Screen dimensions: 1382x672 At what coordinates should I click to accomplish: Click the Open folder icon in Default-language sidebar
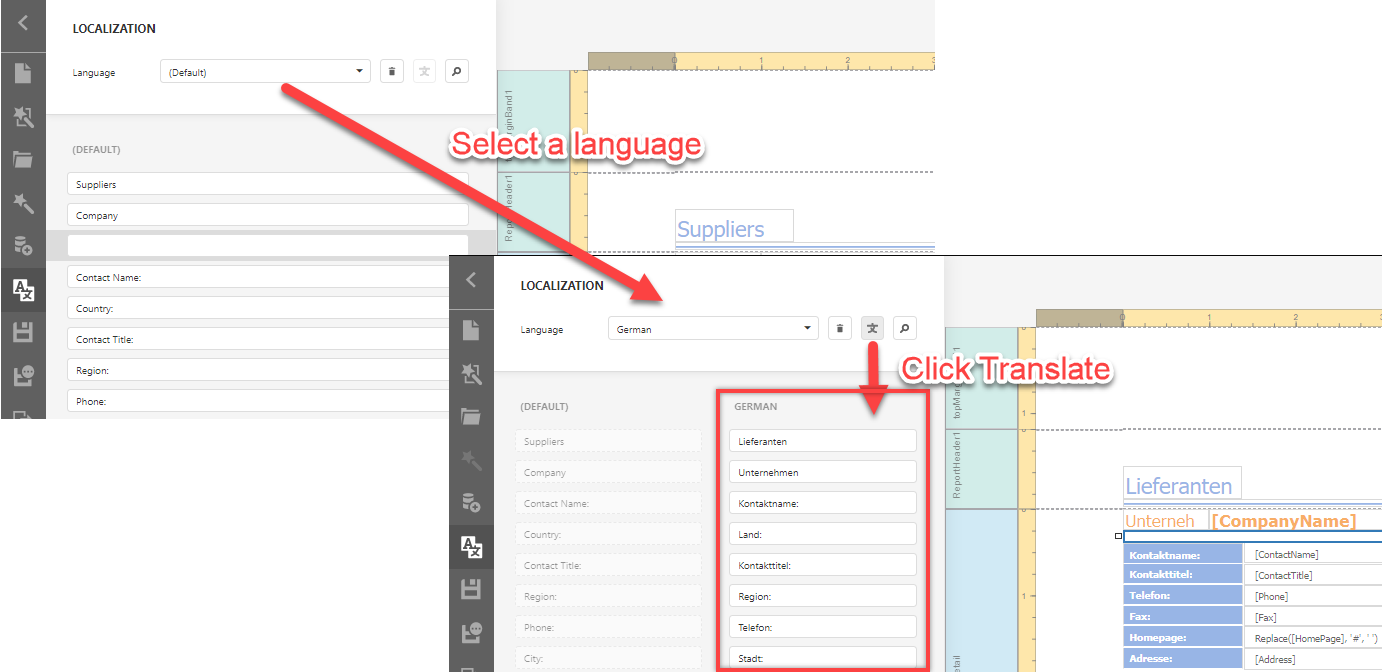(x=23, y=159)
